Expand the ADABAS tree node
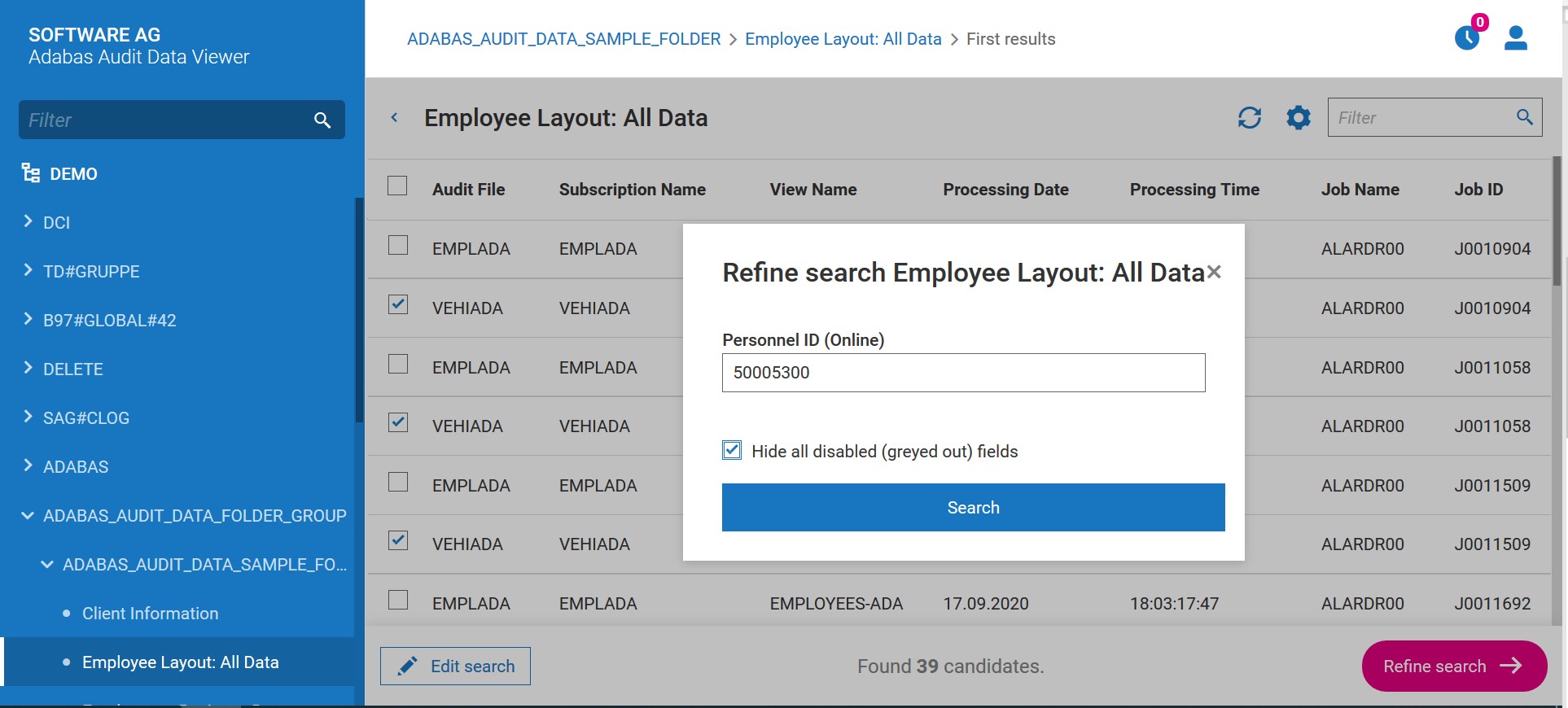The width and height of the screenshot is (1568, 708). 28,465
